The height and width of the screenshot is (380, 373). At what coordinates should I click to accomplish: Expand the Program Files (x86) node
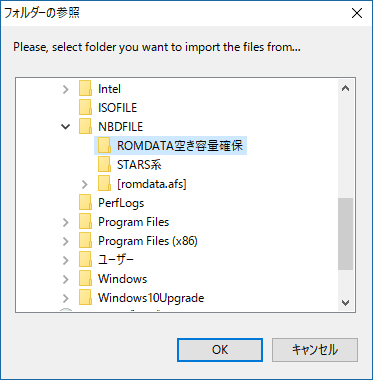coord(66,241)
